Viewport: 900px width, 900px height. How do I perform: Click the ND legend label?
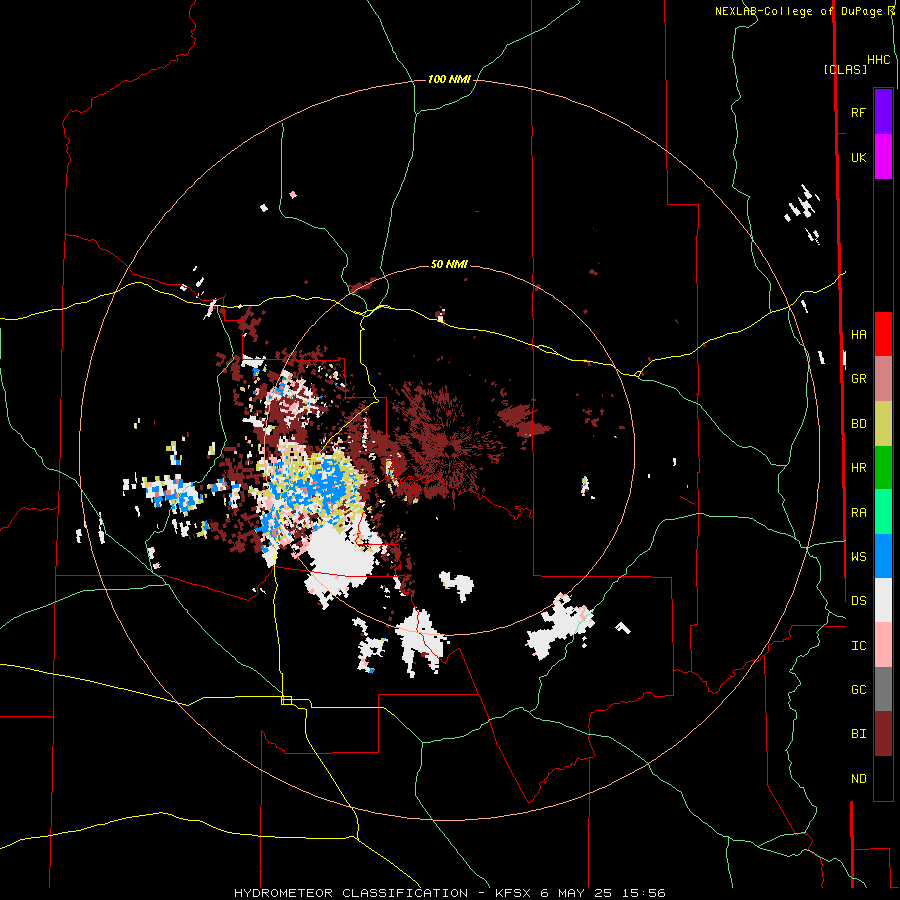click(x=858, y=779)
